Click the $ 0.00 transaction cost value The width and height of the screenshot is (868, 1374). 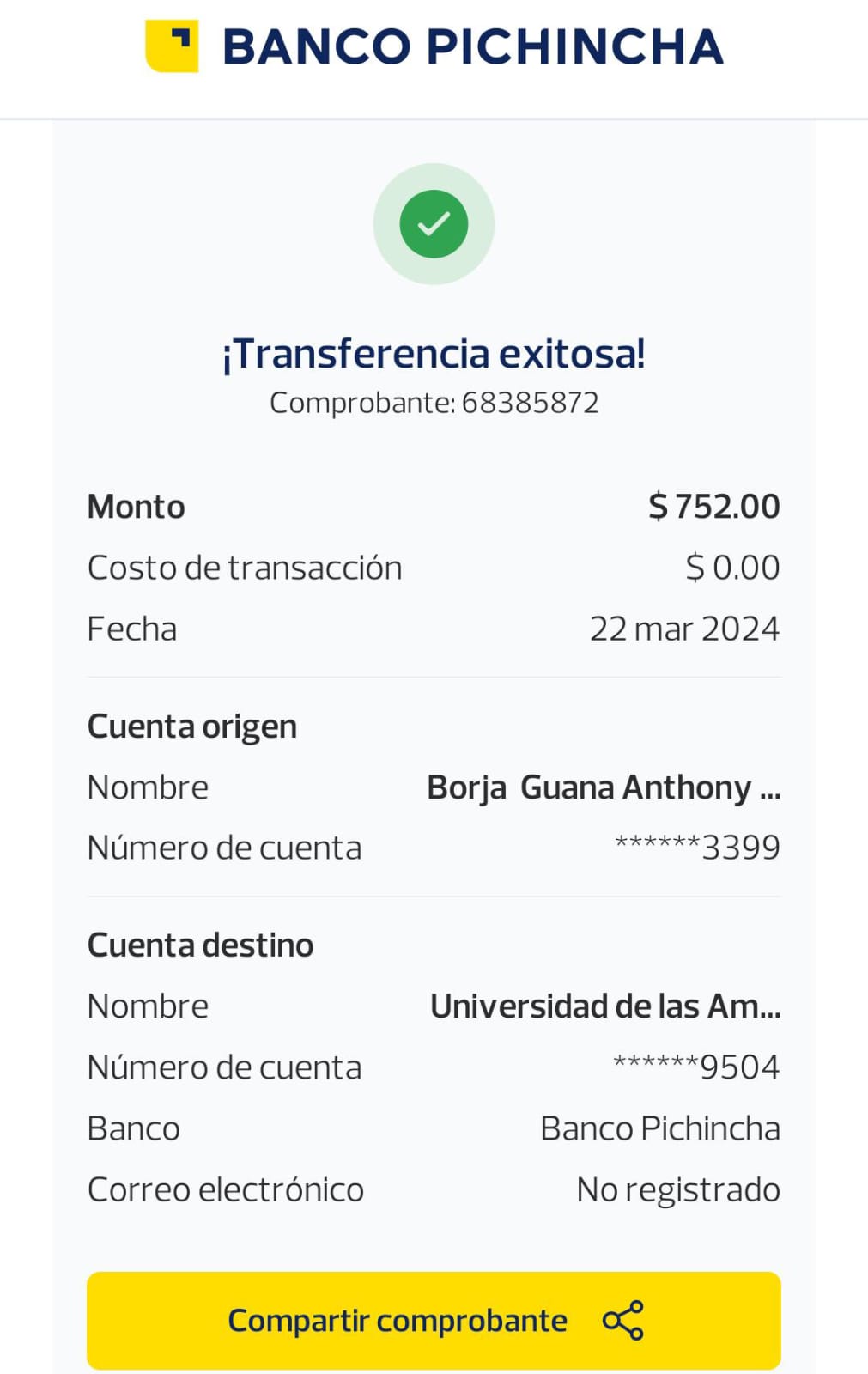click(732, 568)
